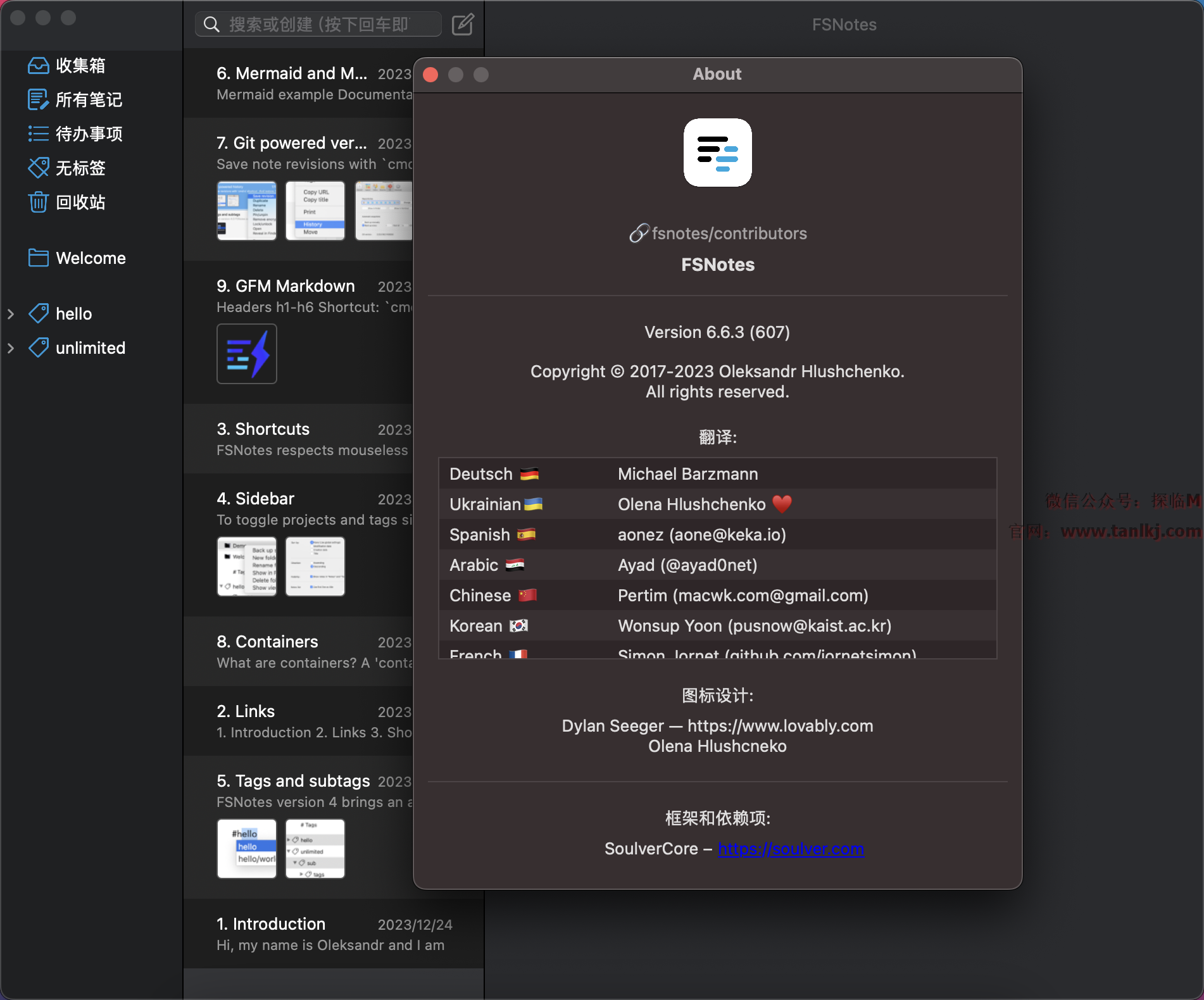This screenshot has height=1000, width=1204.
Task: Click the Dylan Seeger icon design credit
Action: pos(717,726)
